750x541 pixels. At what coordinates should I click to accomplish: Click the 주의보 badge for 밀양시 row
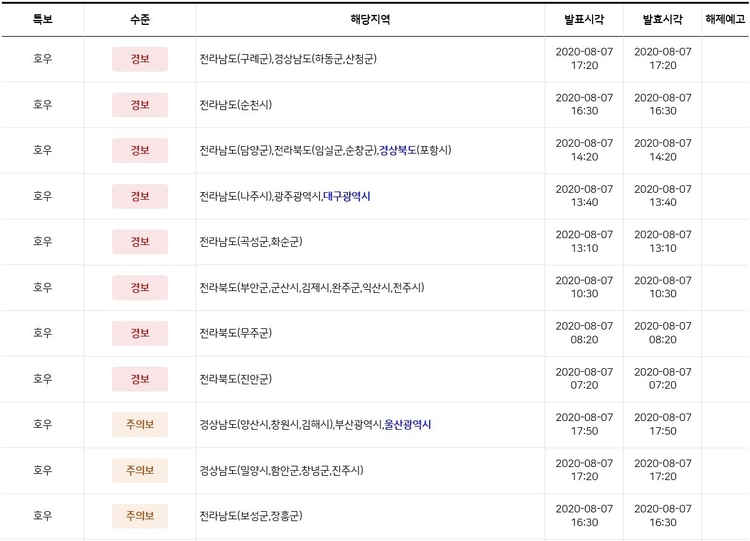tap(140, 470)
